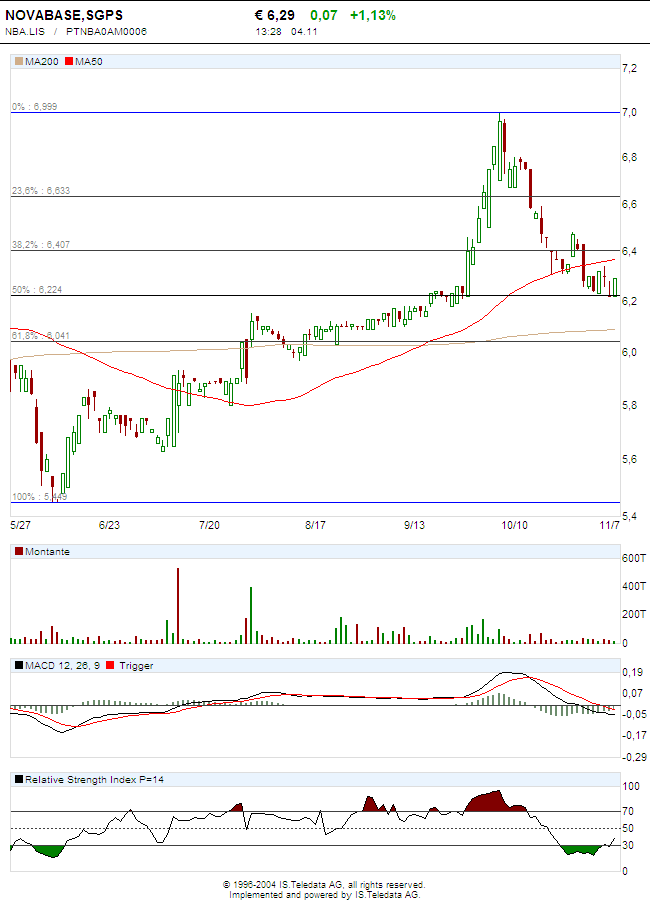This screenshot has height=900, width=650.
Task: Click the 61,8% : 6,041 Fibonacci label
Action: [41, 336]
